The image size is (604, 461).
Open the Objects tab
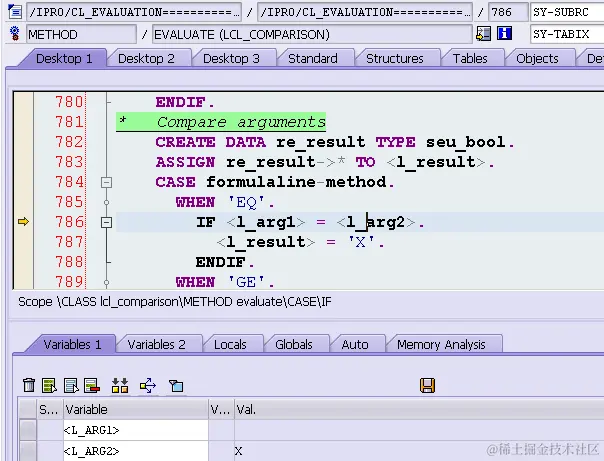[537, 59]
